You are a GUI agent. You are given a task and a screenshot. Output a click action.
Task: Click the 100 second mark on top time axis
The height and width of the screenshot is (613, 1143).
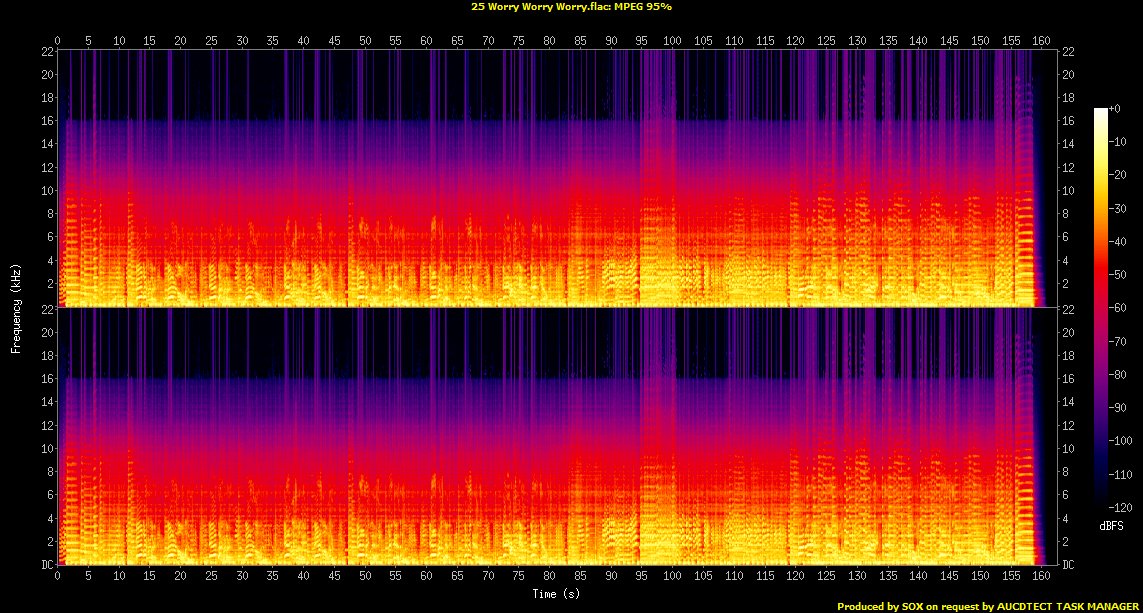click(672, 40)
